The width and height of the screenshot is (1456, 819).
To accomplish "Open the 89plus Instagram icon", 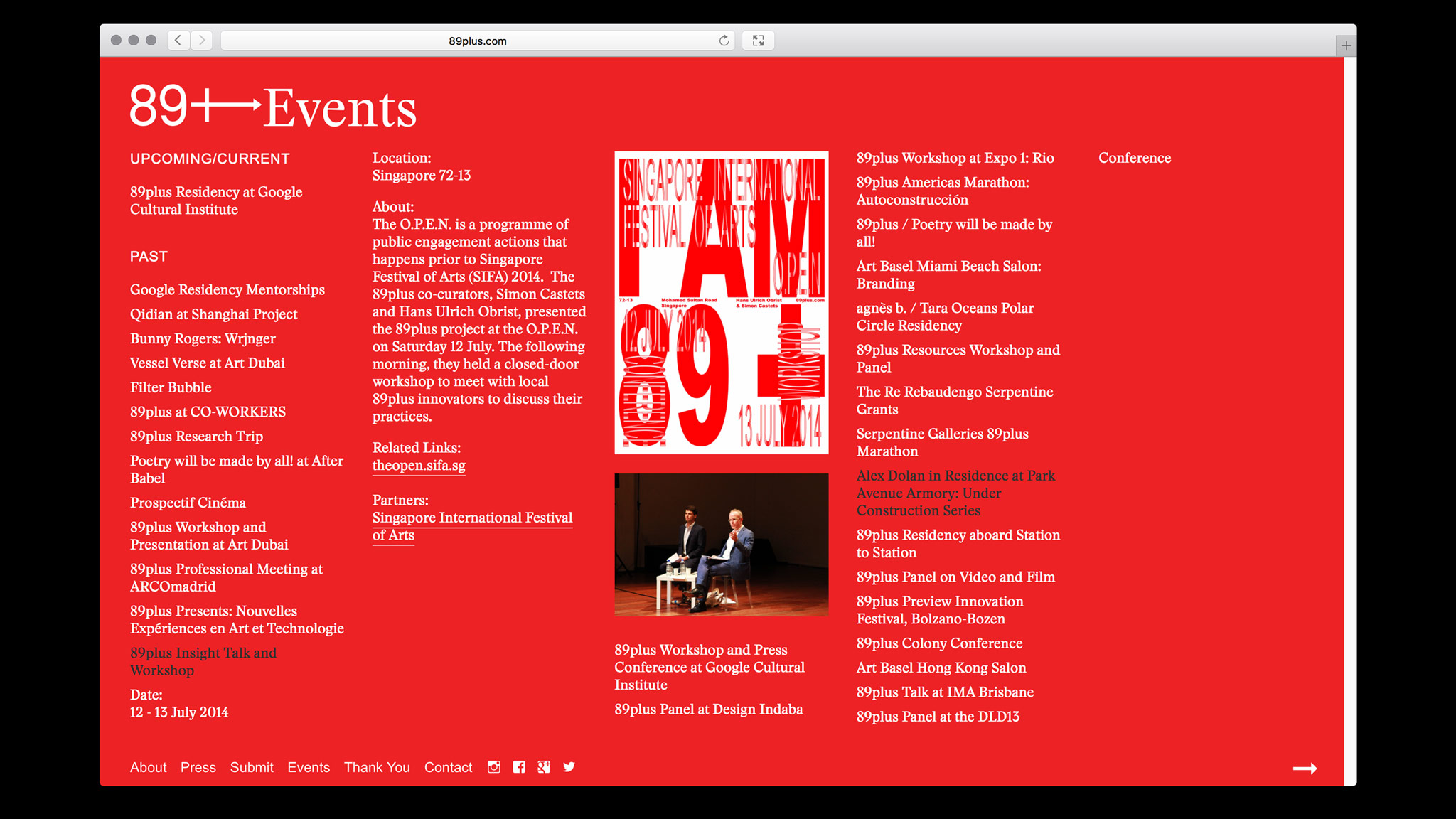I will tap(494, 767).
